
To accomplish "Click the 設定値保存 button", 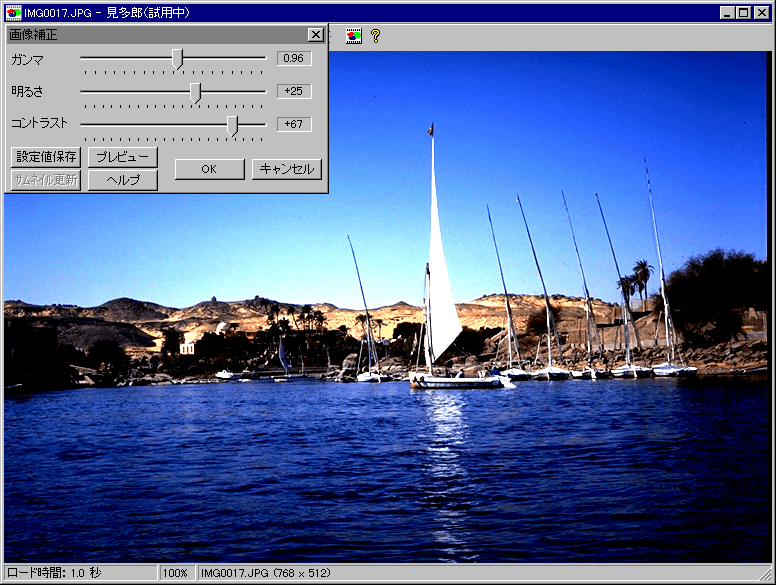I will tap(46, 157).
